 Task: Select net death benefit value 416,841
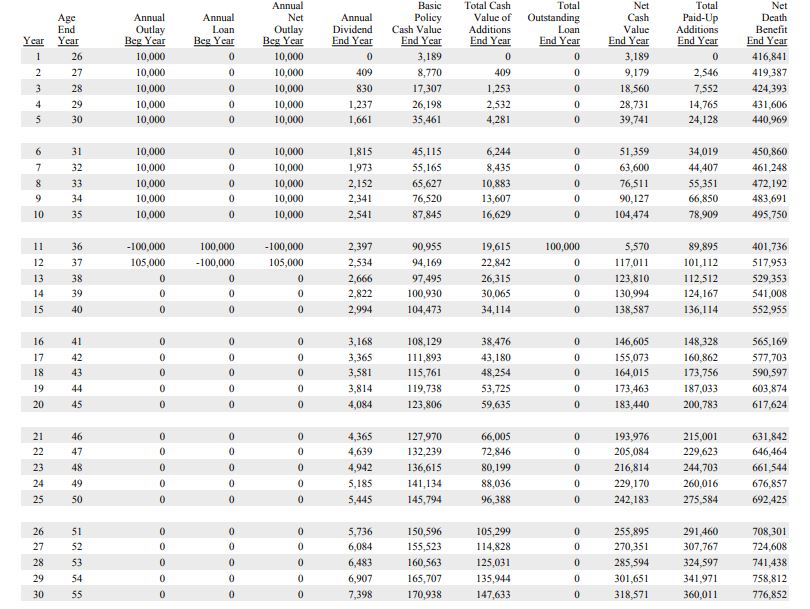[770, 57]
